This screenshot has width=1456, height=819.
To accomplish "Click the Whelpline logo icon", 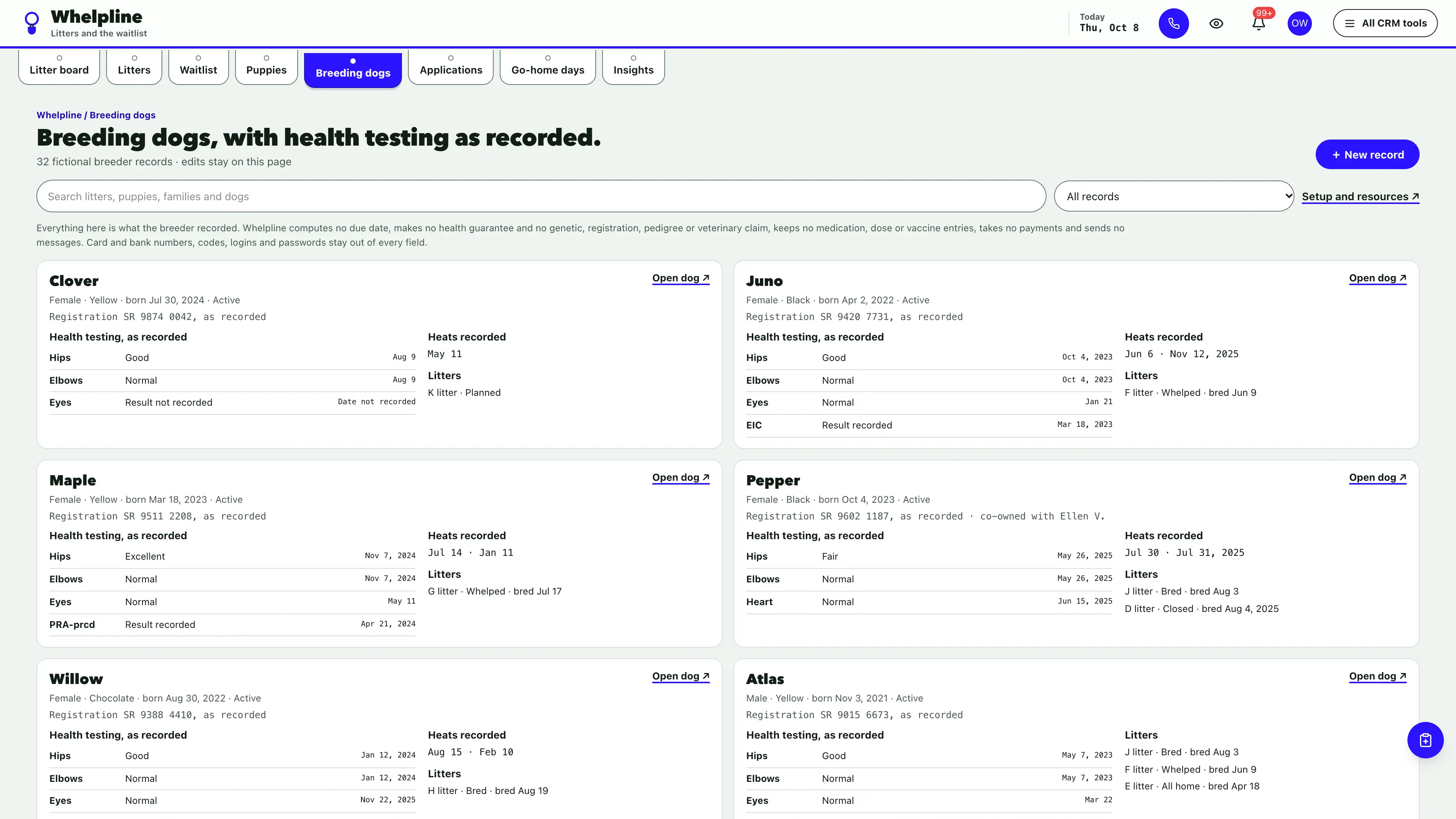I will pos(31,23).
